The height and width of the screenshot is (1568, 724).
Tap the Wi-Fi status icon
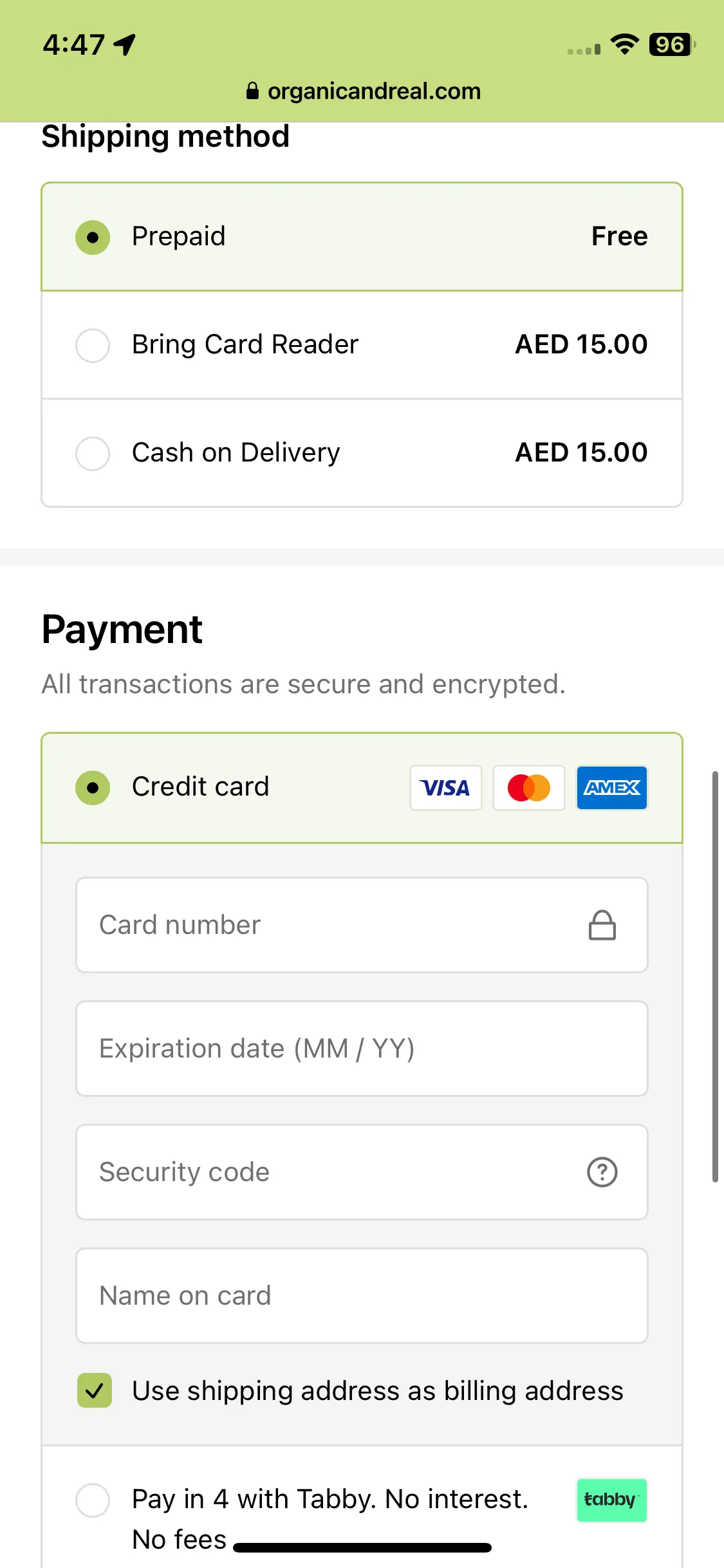[x=624, y=44]
